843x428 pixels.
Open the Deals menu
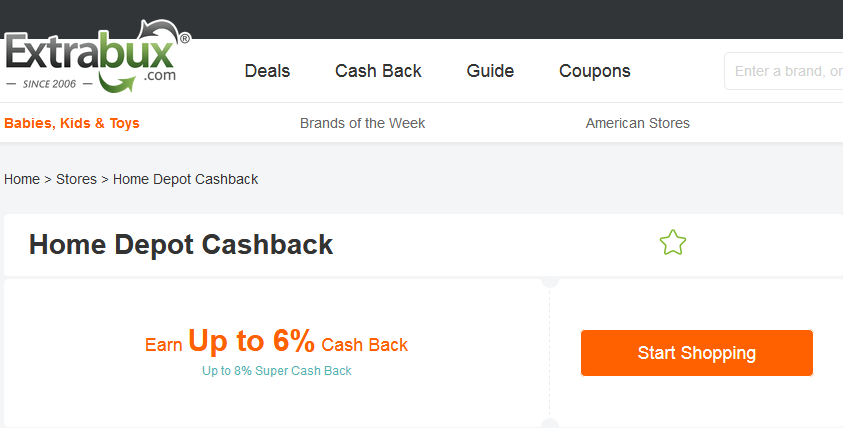click(x=267, y=71)
